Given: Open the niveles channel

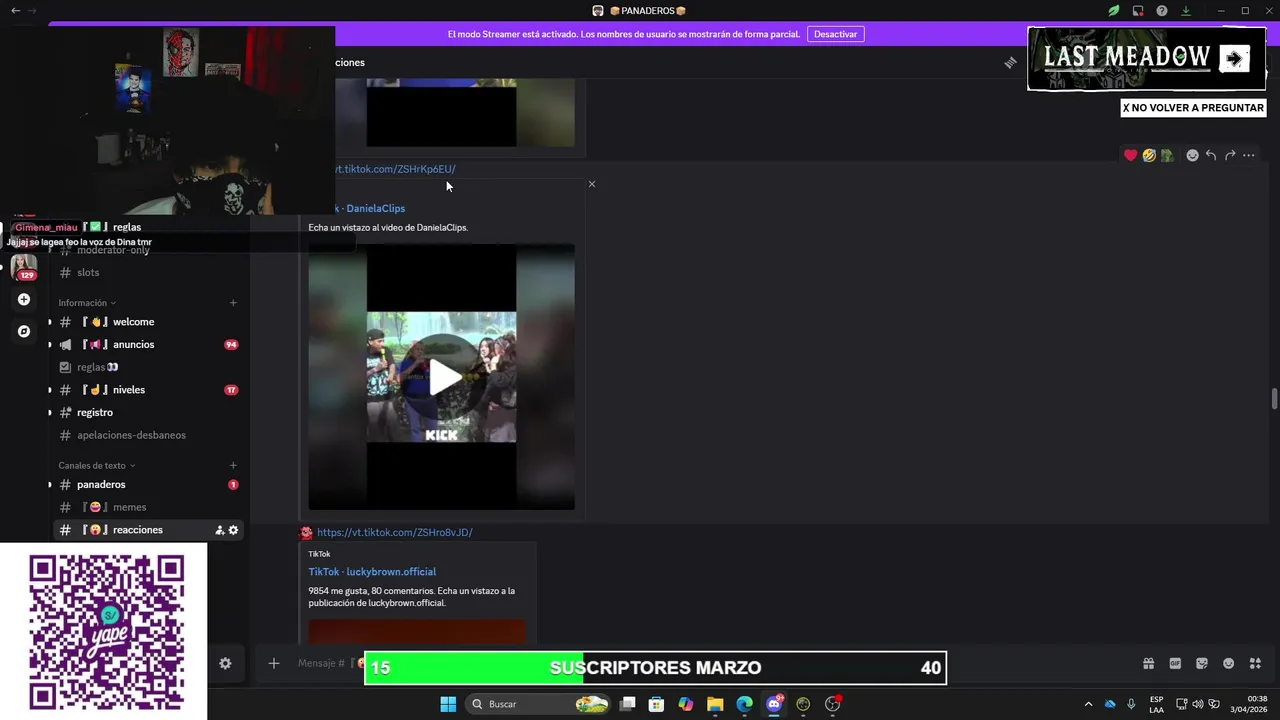Looking at the screenshot, I should click(148, 390).
